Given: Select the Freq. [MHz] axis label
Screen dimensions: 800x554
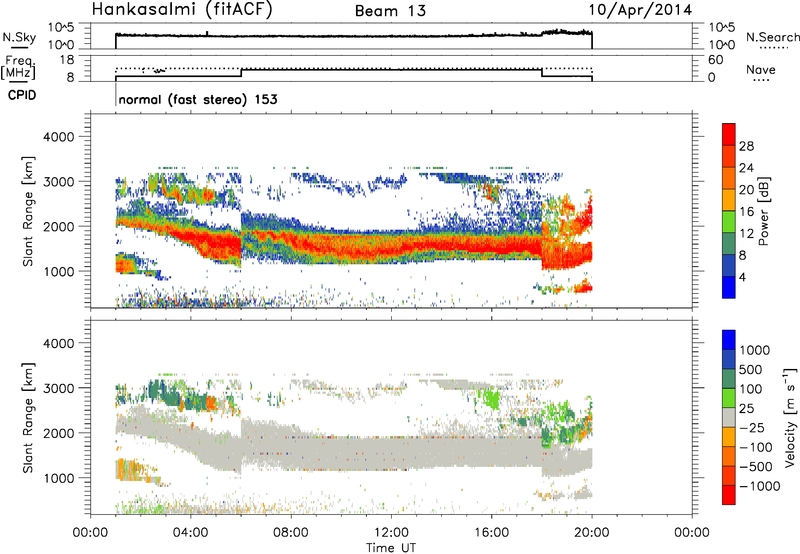Looking at the screenshot, I should tap(19, 67).
